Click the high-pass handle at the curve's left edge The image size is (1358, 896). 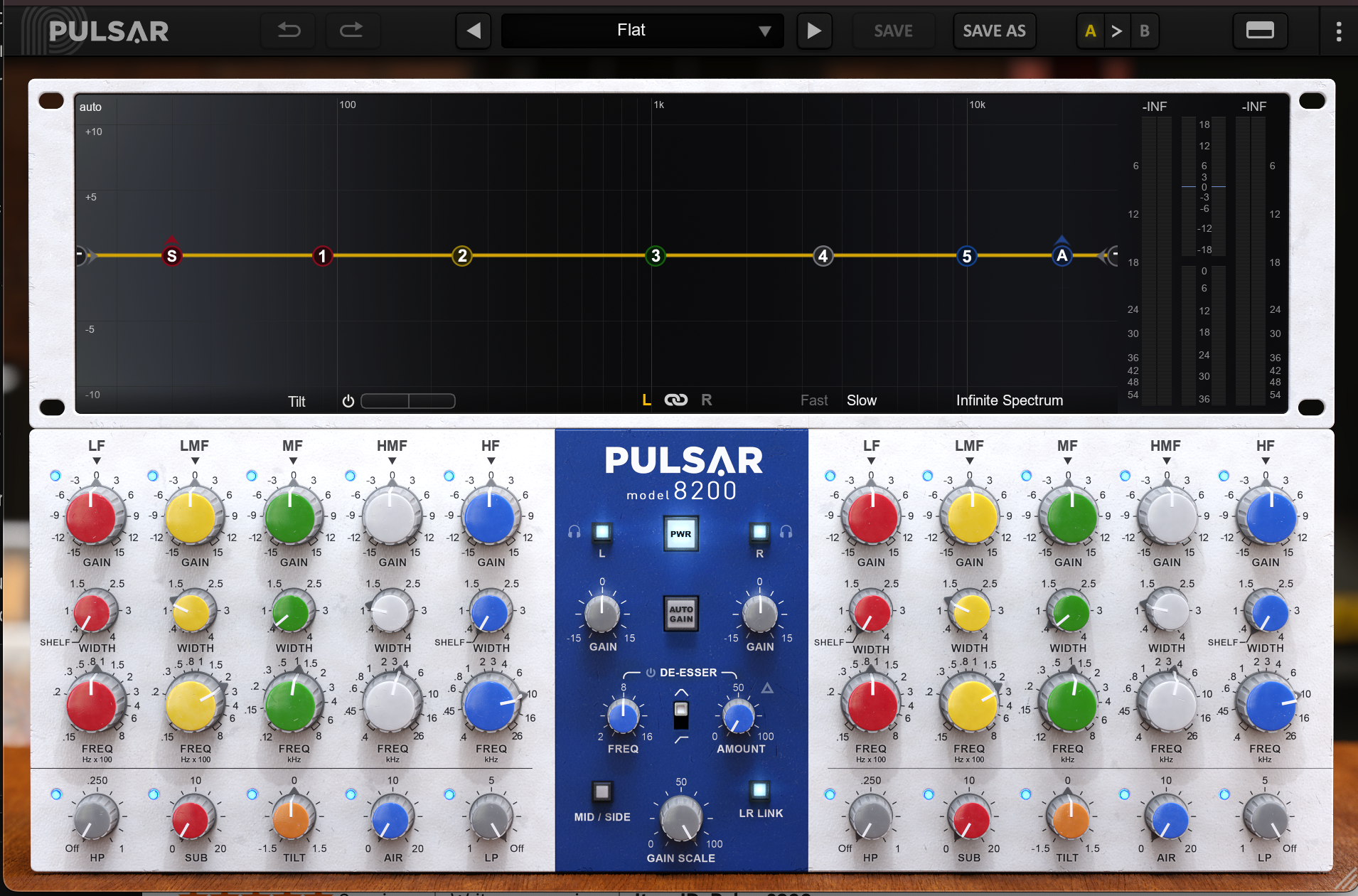pos(83,255)
